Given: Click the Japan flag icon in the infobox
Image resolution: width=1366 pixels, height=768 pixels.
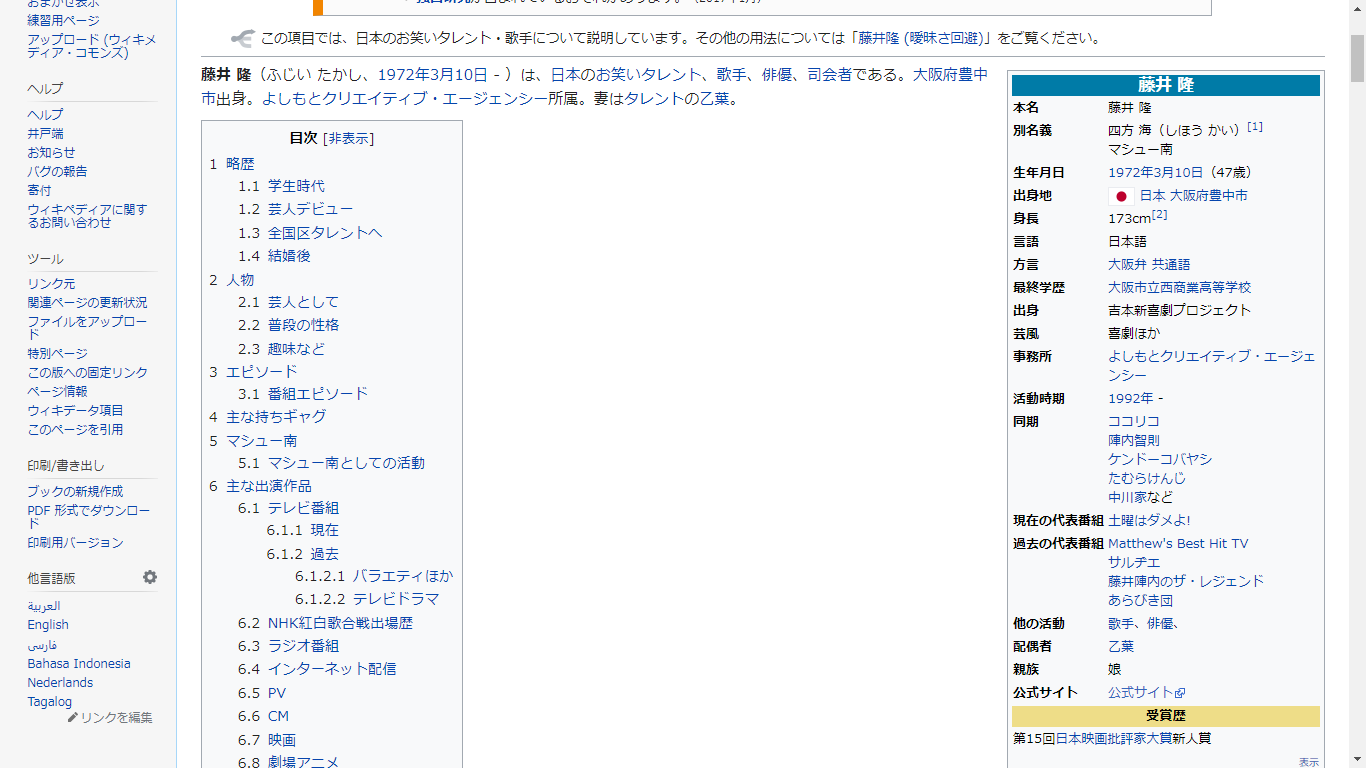Looking at the screenshot, I should [x=1121, y=196].
